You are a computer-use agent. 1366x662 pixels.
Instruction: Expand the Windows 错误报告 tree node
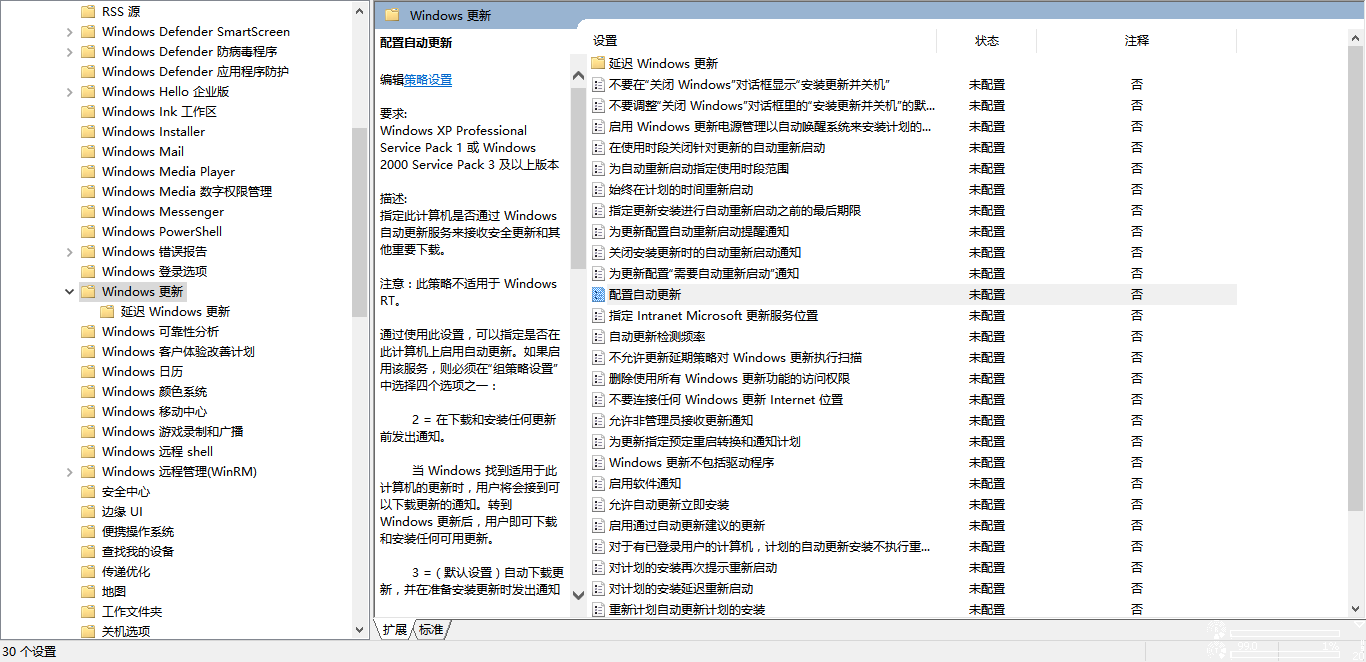click(x=69, y=252)
